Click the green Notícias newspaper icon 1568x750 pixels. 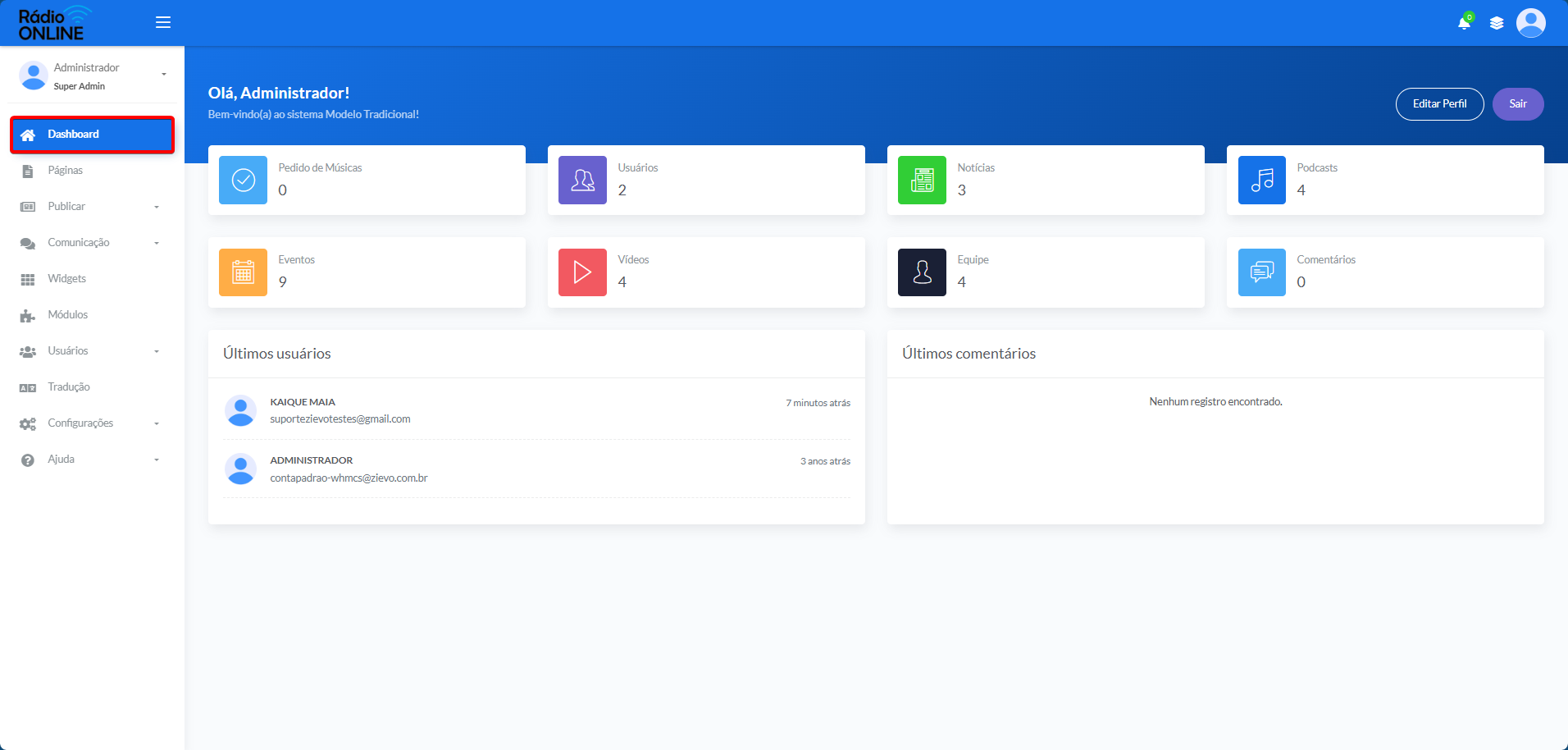pos(923,180)
